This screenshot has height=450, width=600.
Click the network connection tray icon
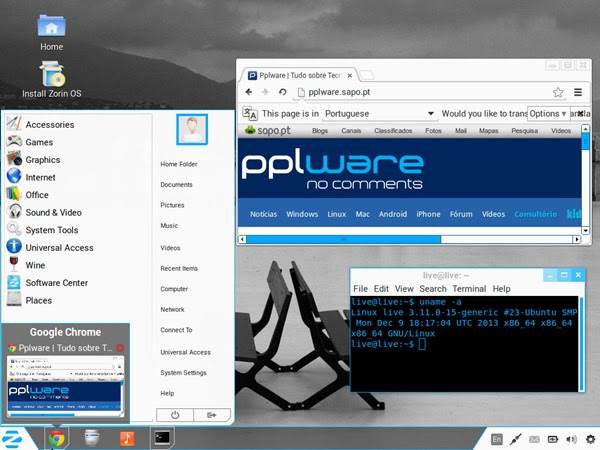(x=515, y=439)
